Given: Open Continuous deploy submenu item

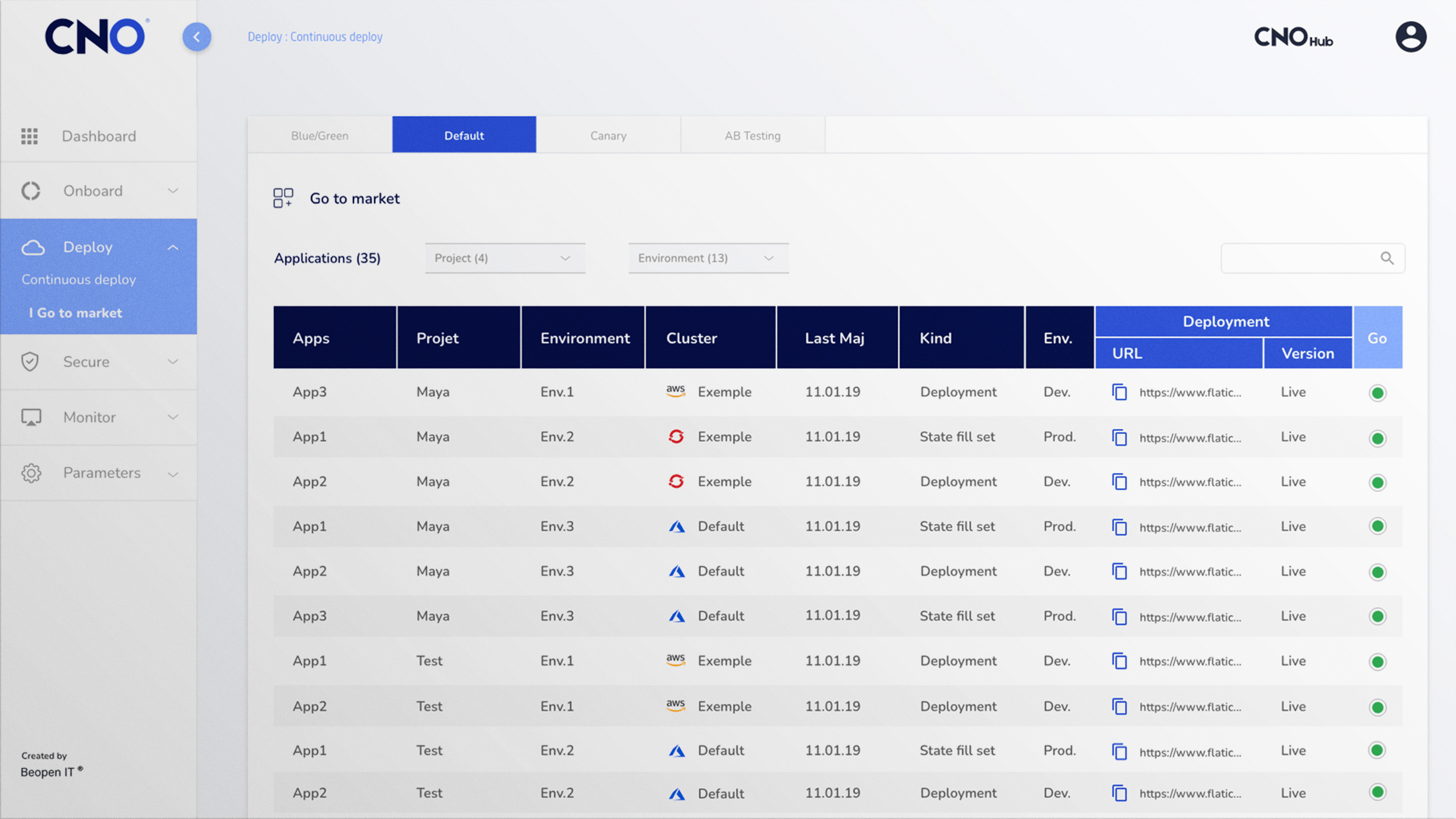Looking at the screenshot, I should (x=79, y=279).
